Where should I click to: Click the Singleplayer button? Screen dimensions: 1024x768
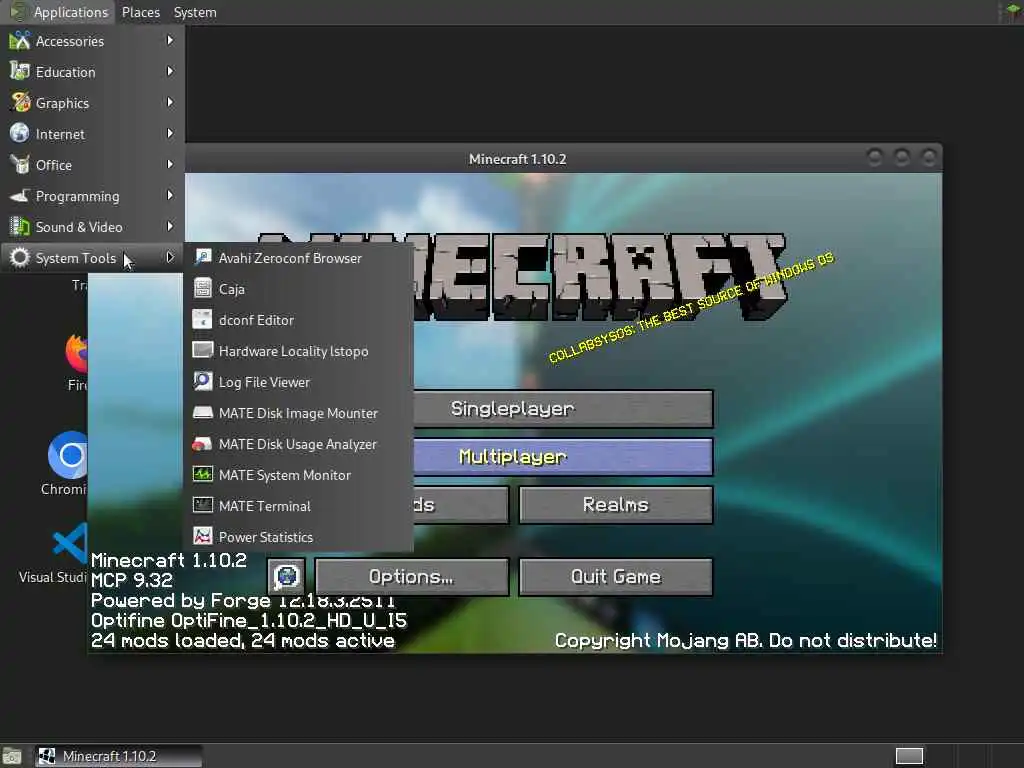tap(563, 409)
